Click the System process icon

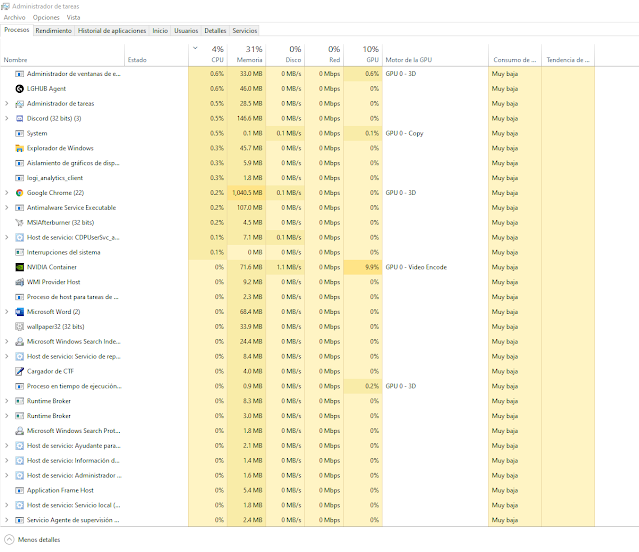coord(19,133)
